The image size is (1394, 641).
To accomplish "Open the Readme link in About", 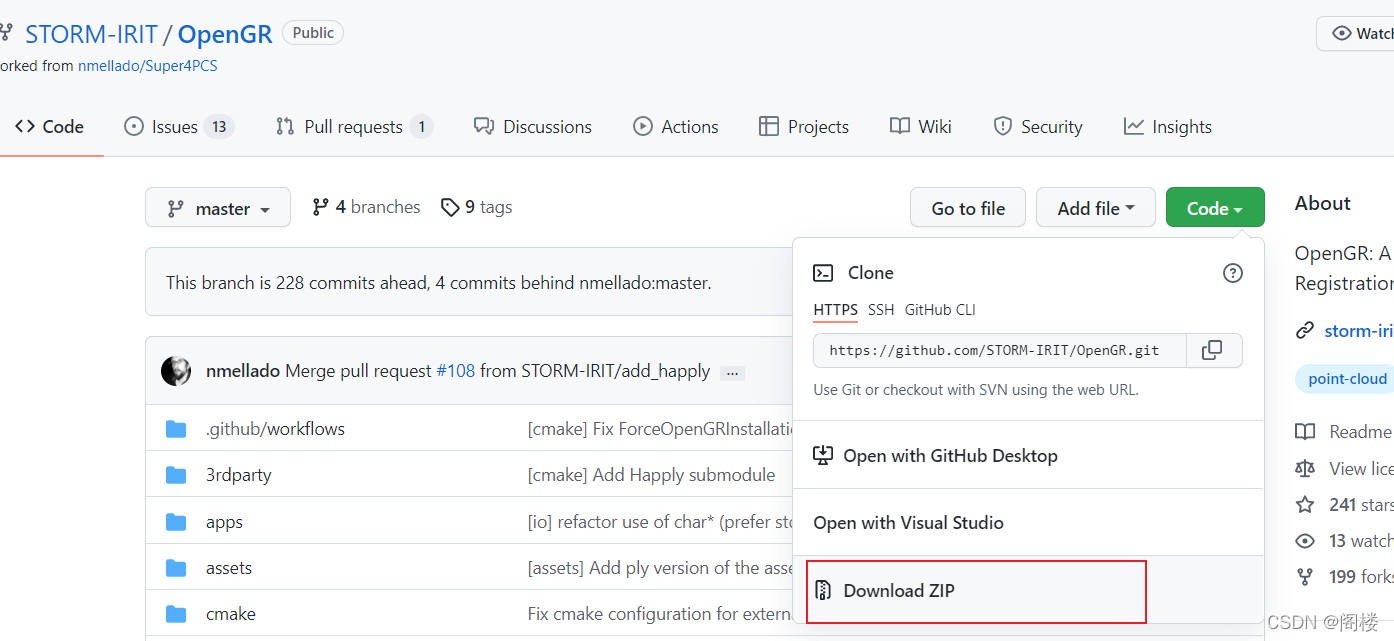I will (1344, 432).
